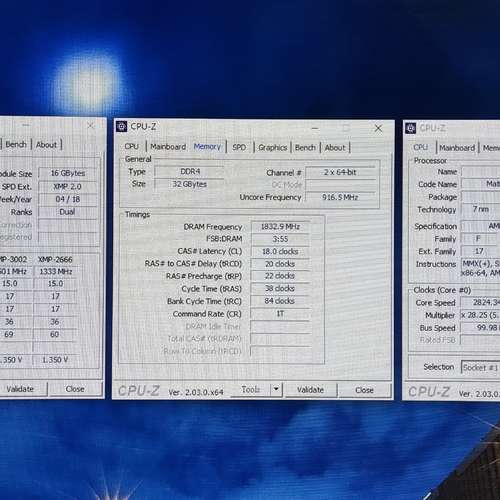Click the Dual ranks value

tap(68, 212)
